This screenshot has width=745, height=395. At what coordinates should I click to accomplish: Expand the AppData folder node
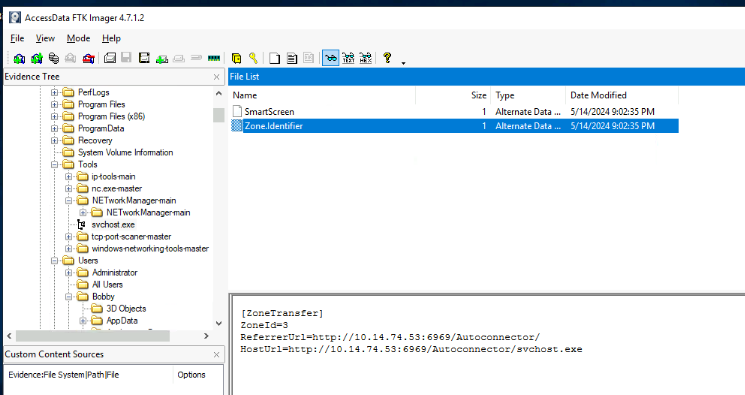tap(83, 321)
